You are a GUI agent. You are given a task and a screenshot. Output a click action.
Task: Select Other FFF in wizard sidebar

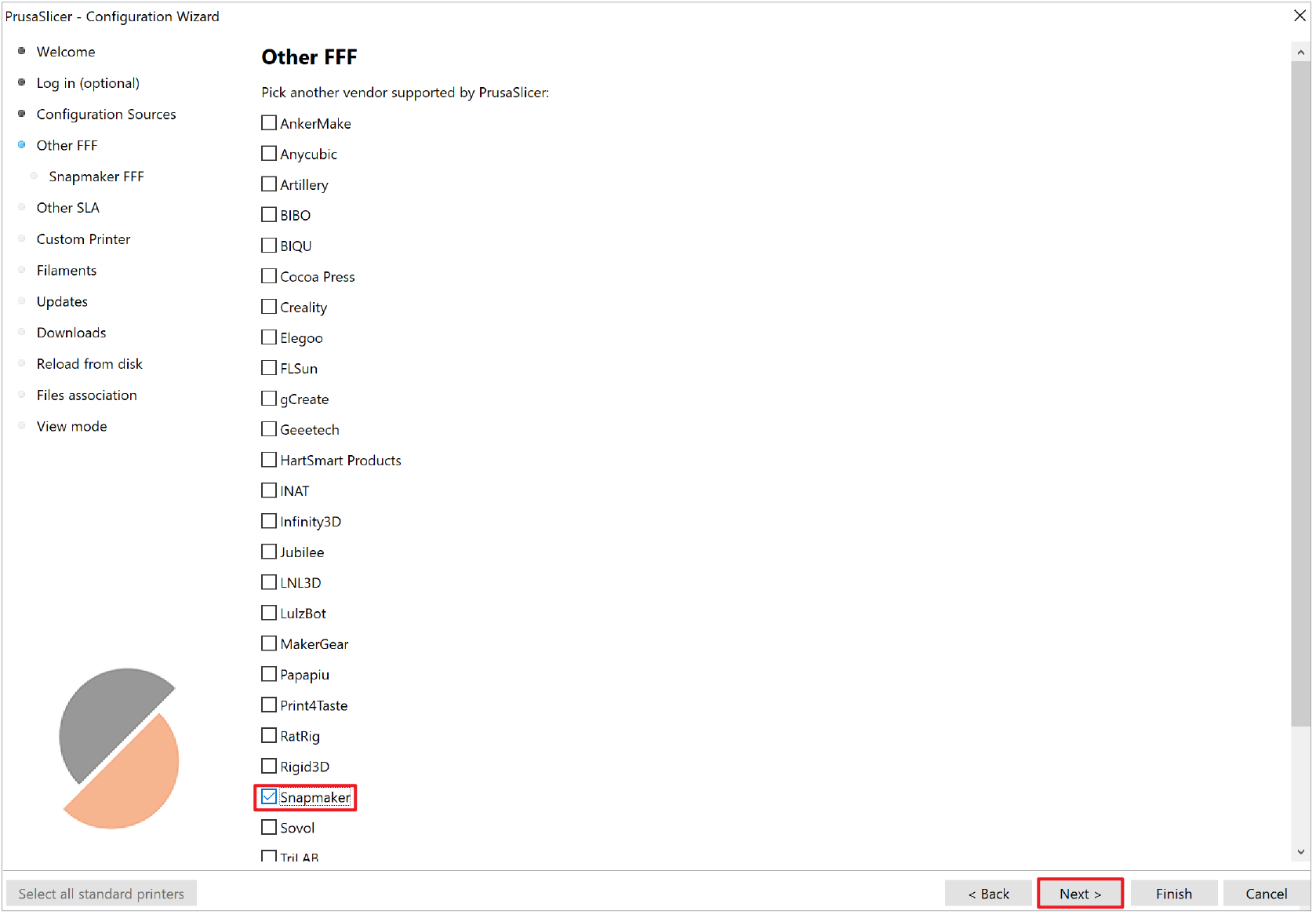tap(67, 145)
